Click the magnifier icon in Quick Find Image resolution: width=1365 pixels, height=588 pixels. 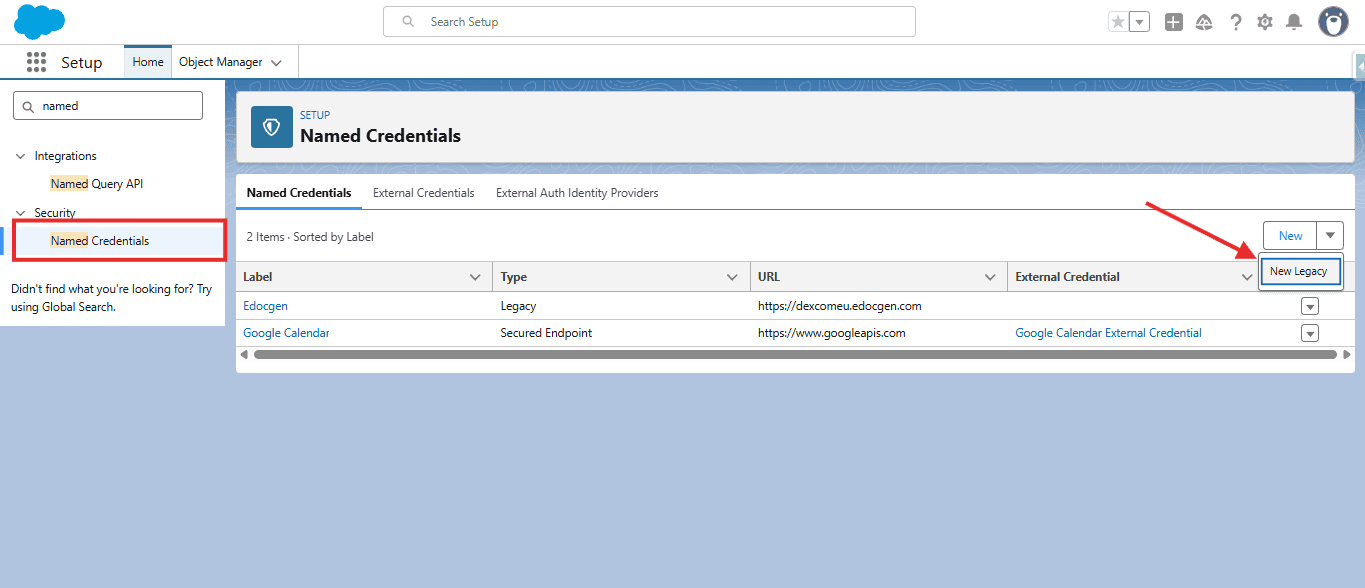(28, 106)
